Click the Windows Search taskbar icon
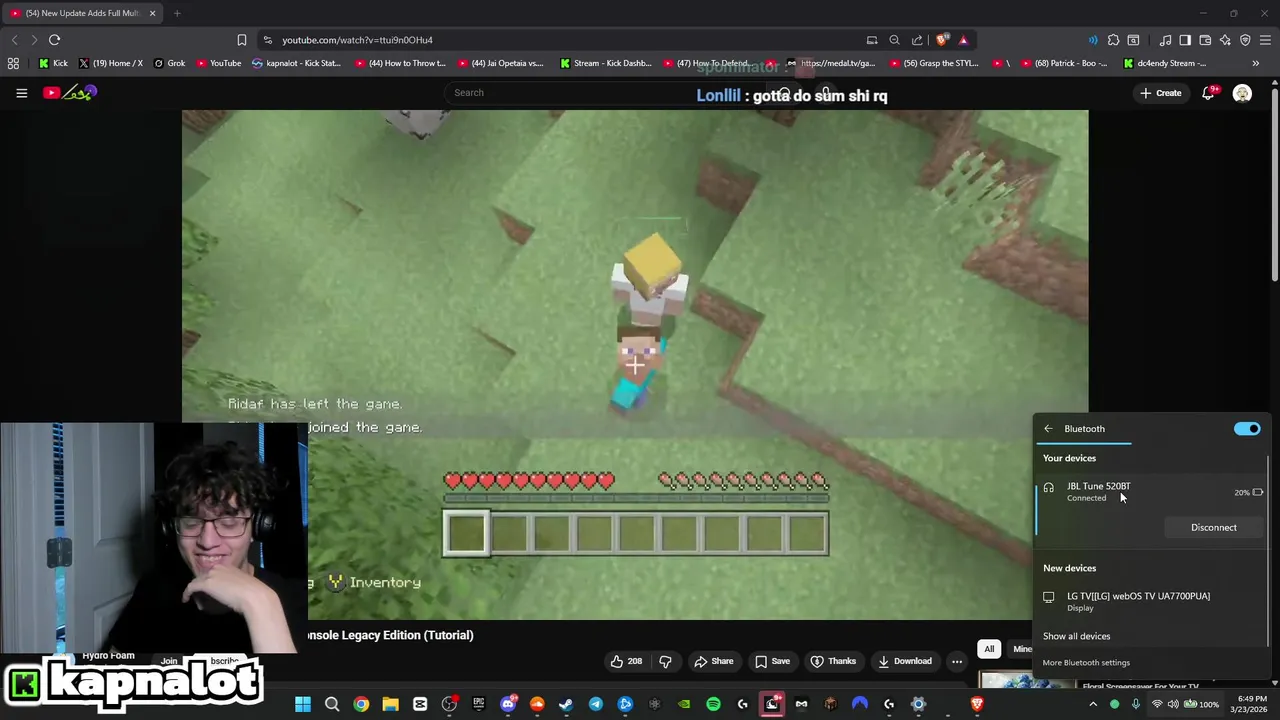 (x=332, y=704)
